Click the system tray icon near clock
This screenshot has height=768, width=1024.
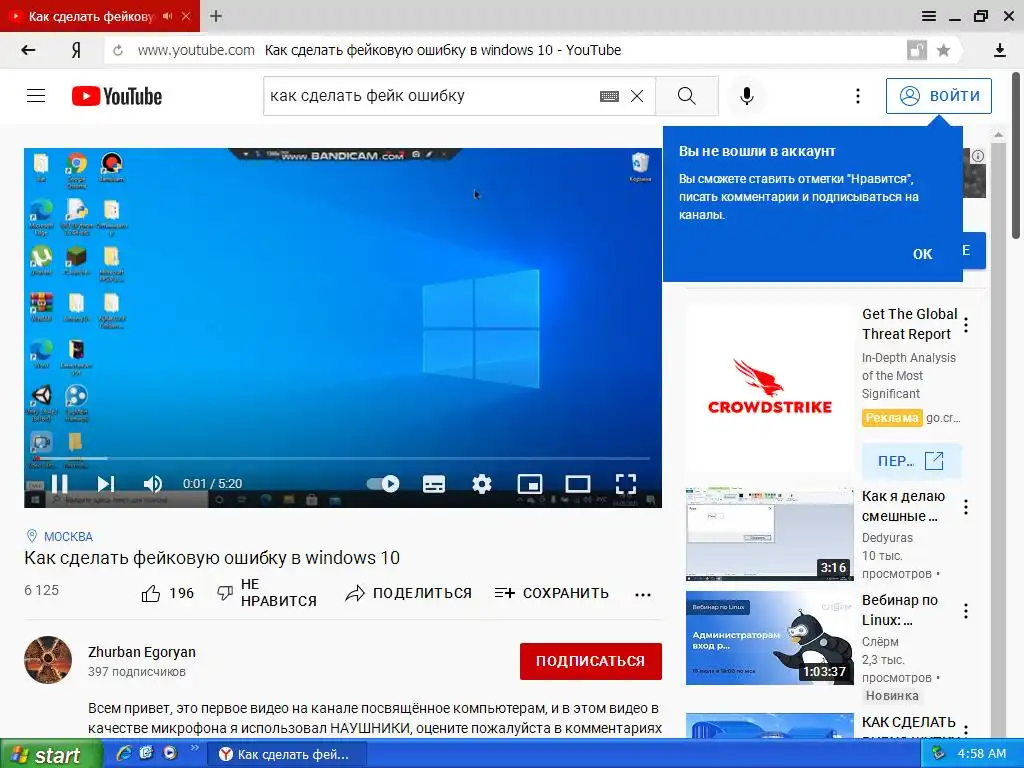938,754
